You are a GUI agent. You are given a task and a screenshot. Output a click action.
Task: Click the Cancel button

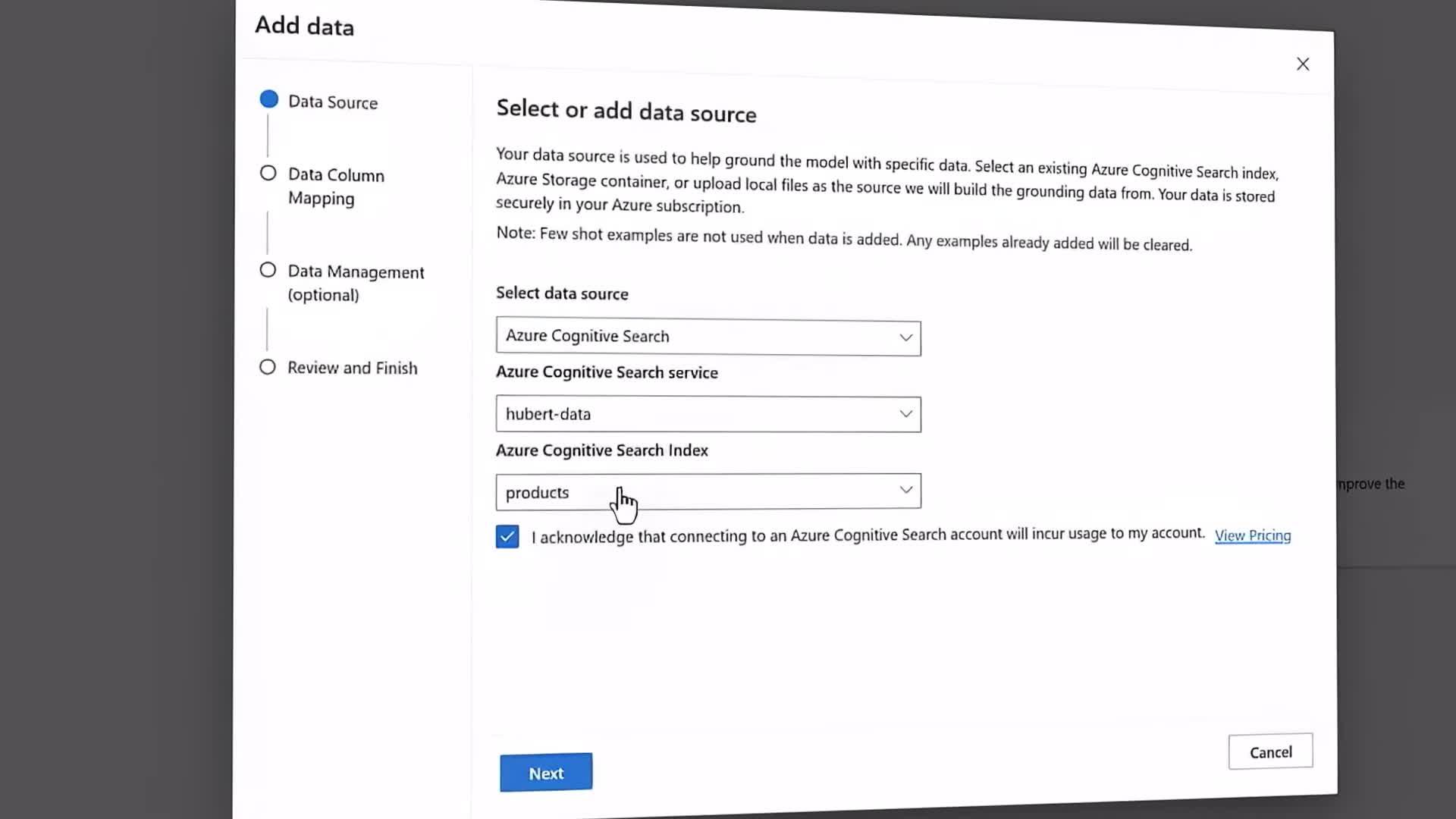(x=1270, y=752)
